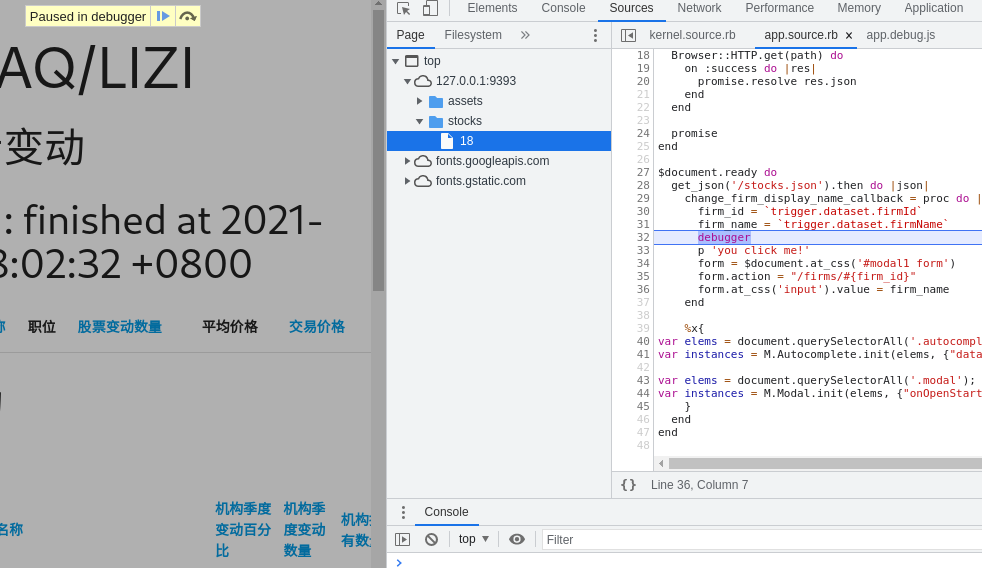Viewport: 982px width, 568px height.
Task: Step over next function call
Action: [187, 16]
